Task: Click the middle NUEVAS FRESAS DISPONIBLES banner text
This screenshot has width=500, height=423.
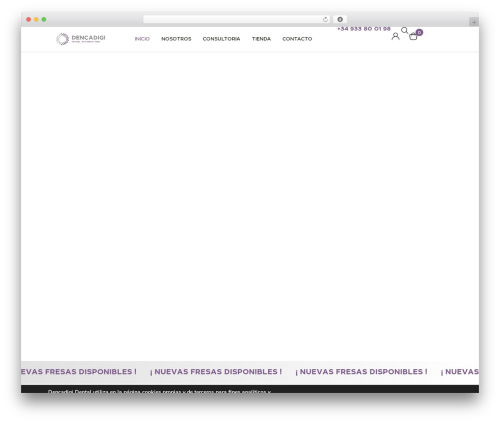Action: [216, 372]
